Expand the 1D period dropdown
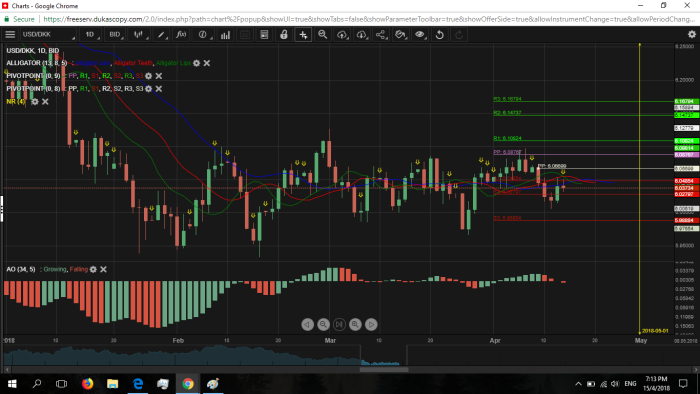This screenshot has width=700, height=394. [x=92, y=34]
